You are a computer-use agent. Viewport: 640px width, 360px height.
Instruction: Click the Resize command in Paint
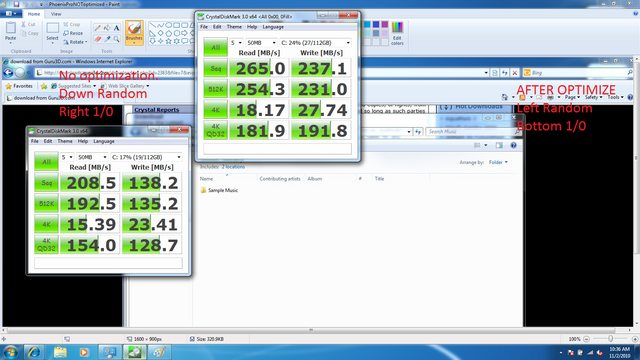click(73, 33)
